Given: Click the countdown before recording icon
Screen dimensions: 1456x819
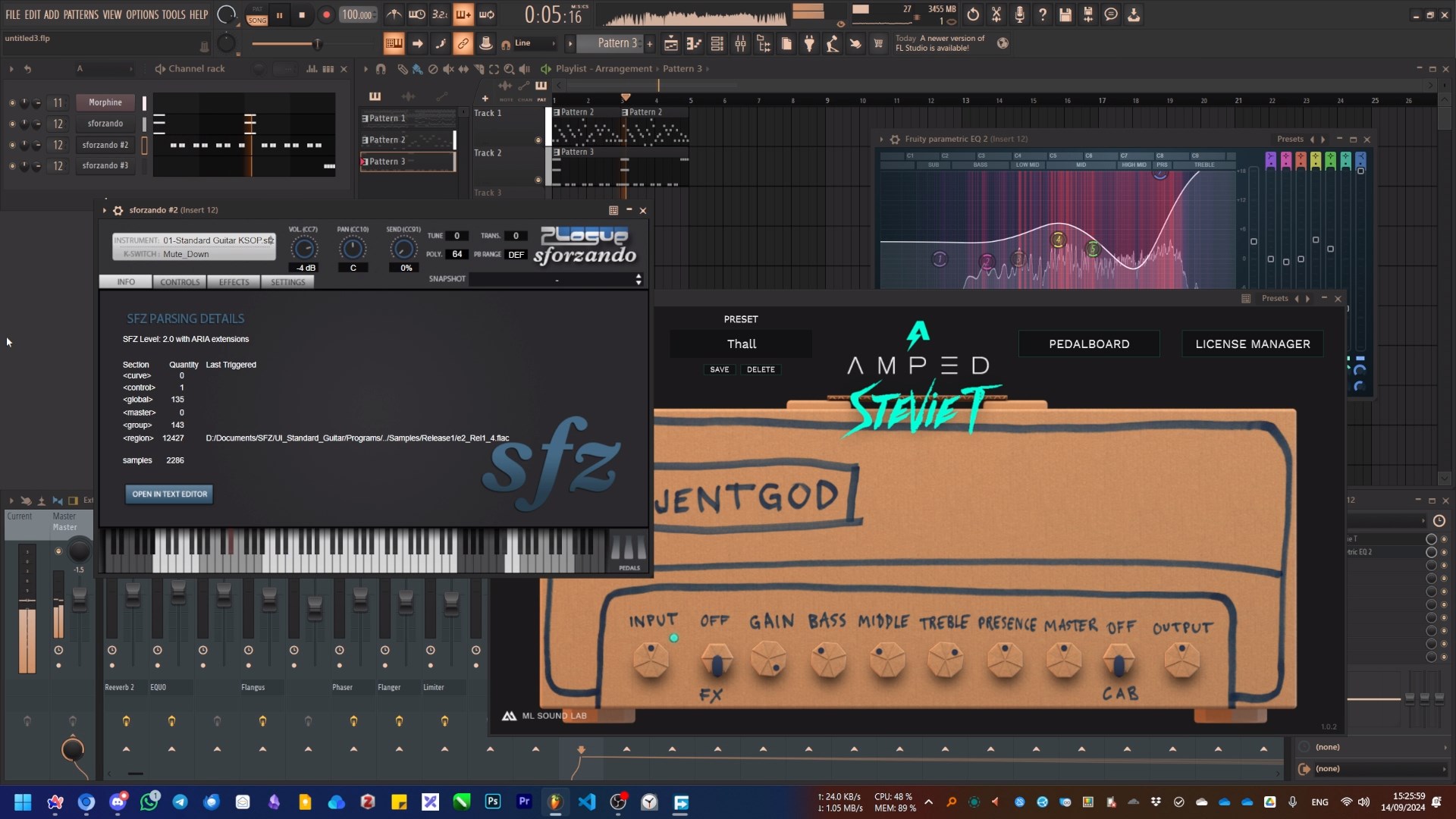Looking at the screenshot, I should (x=440, y=14).
